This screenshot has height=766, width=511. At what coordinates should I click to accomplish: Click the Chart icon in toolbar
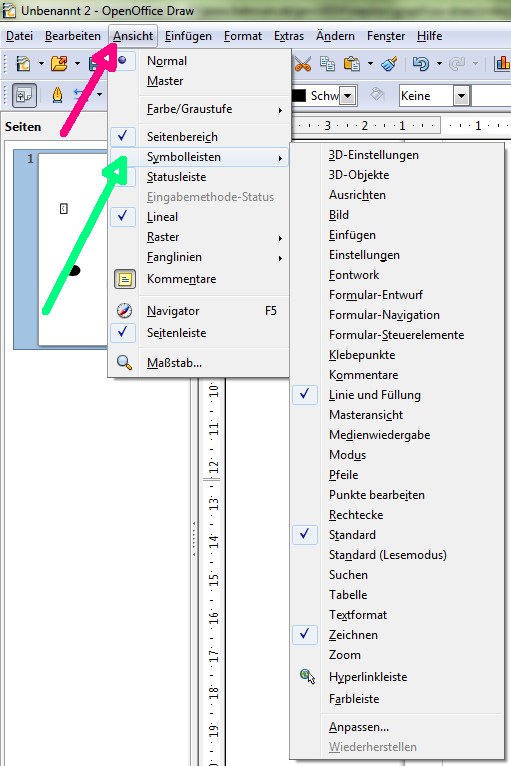pos(502,64)
